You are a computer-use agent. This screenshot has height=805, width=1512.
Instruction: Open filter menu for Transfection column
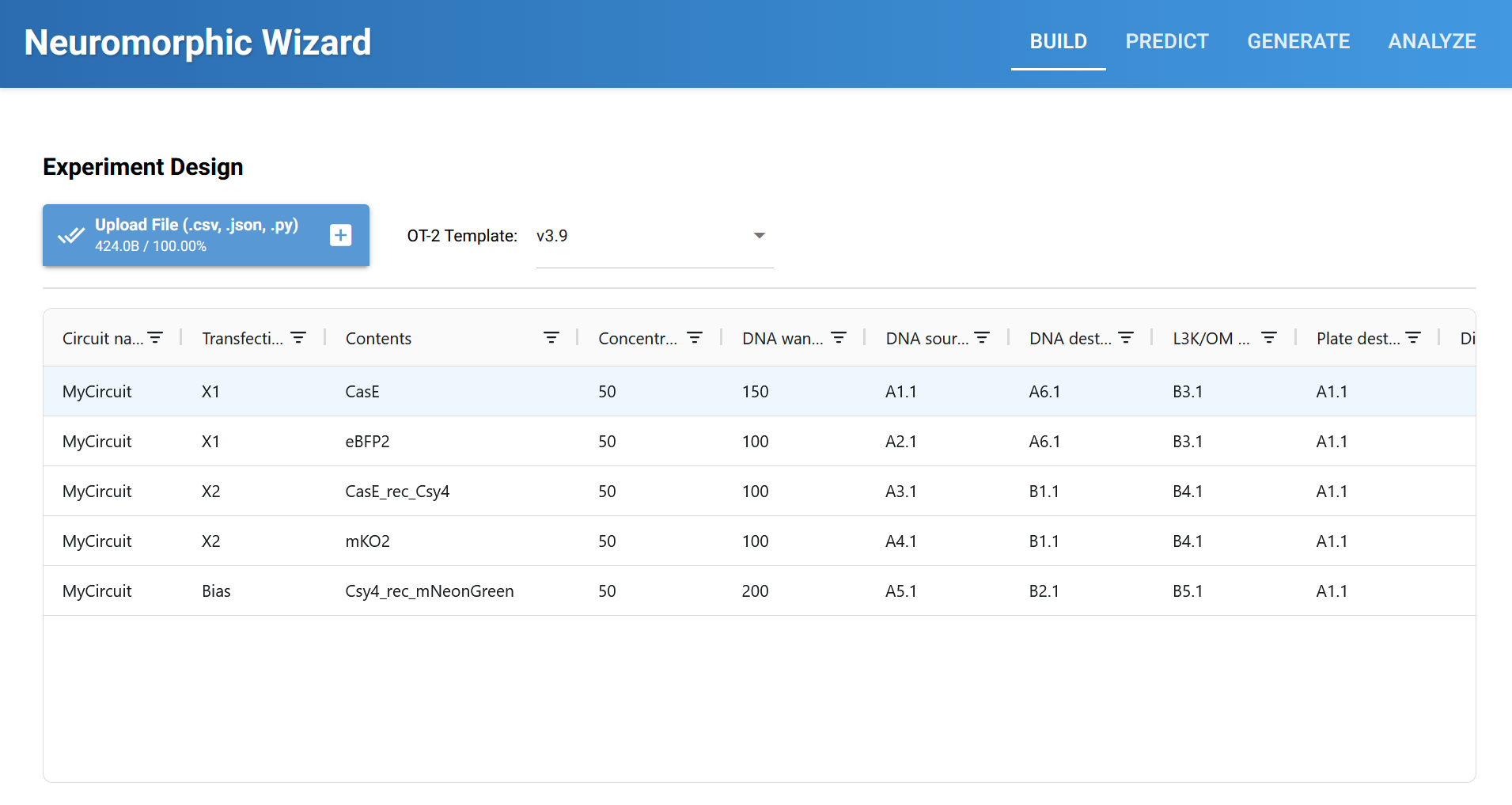click(298, 338)
